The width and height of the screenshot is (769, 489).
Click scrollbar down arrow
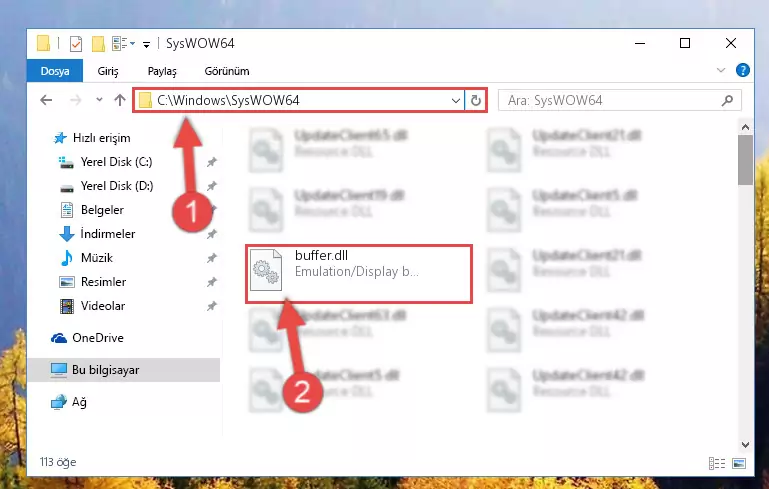tap(745, 445)
